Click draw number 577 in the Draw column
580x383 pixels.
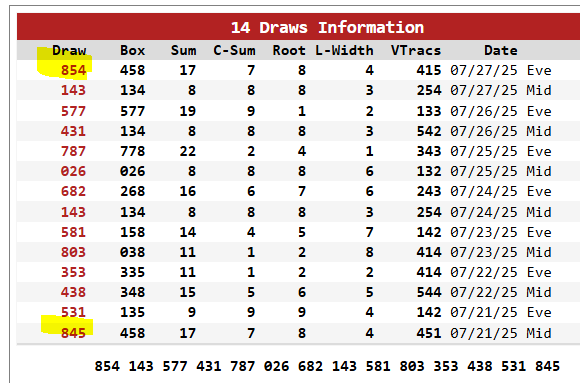pos(73,111)
